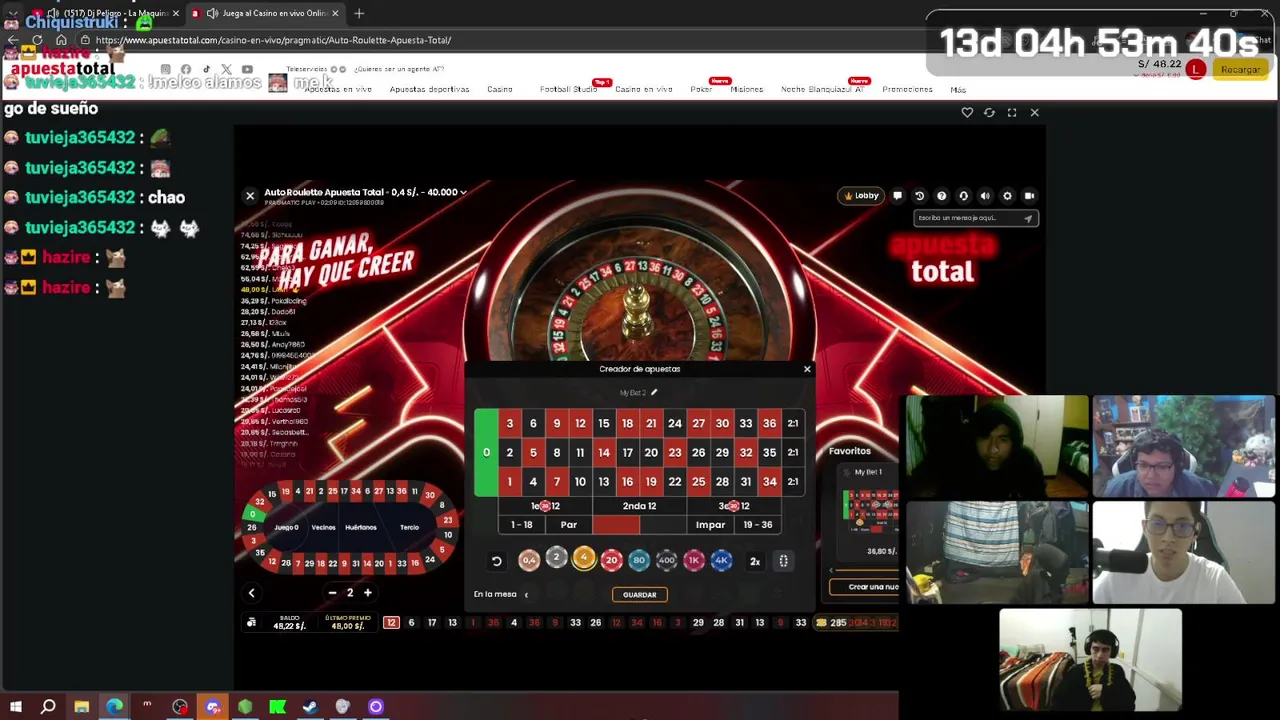Open the Windows Start menu

click(16, 707)
